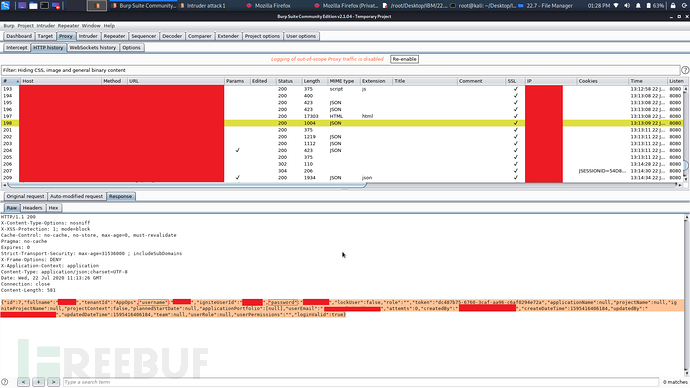The image size is (690, 388).
Task: Click the Params checkmark in row 204
Action: 238,150
